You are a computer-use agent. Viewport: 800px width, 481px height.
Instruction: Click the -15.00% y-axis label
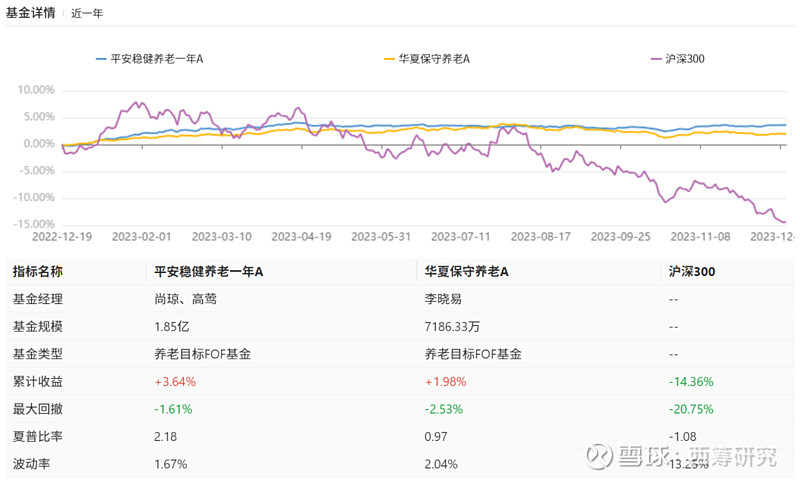pyautogui.click(x=34, y=224)
